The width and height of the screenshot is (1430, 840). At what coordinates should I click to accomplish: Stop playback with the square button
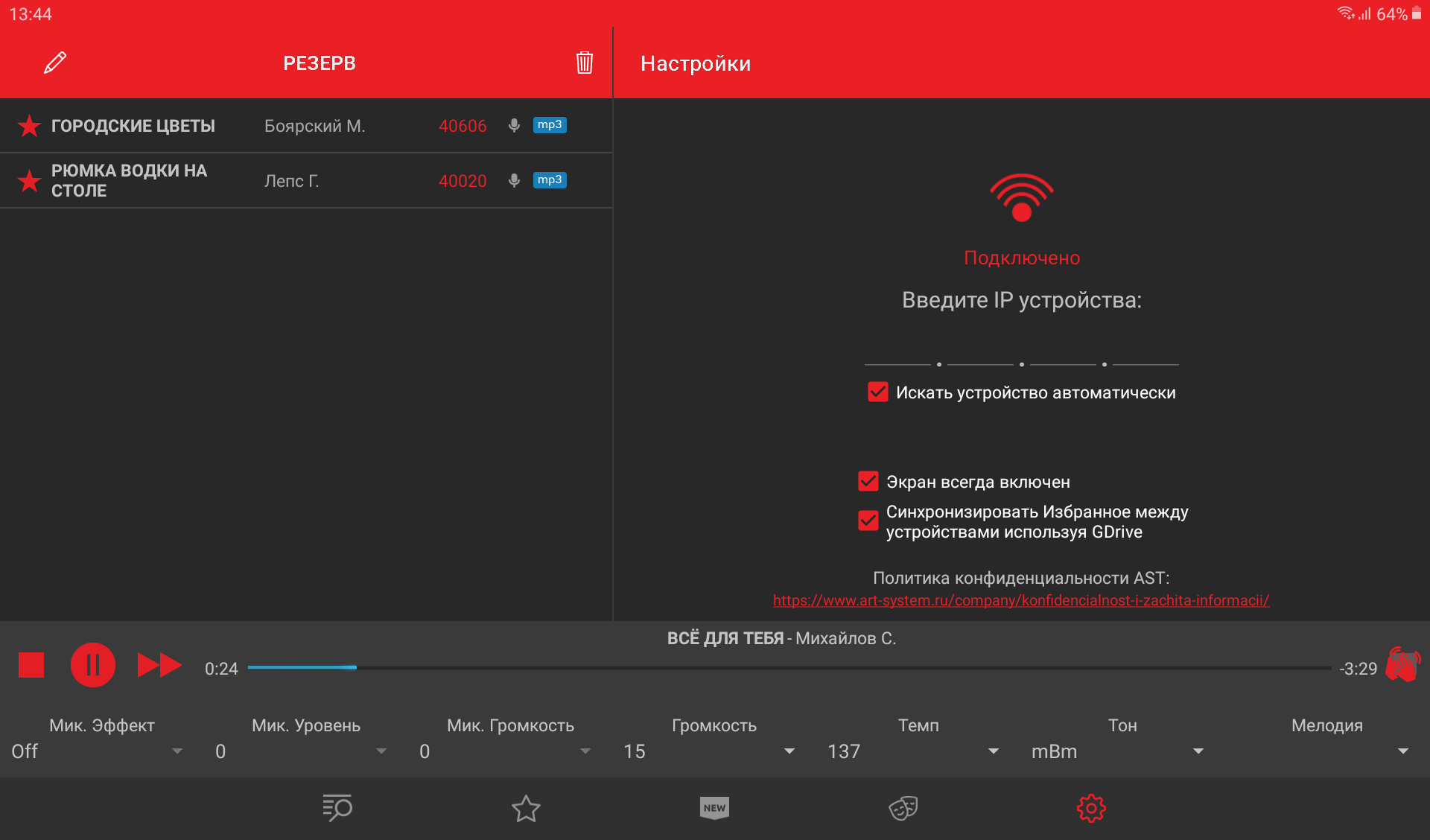(x=31, y=665)
